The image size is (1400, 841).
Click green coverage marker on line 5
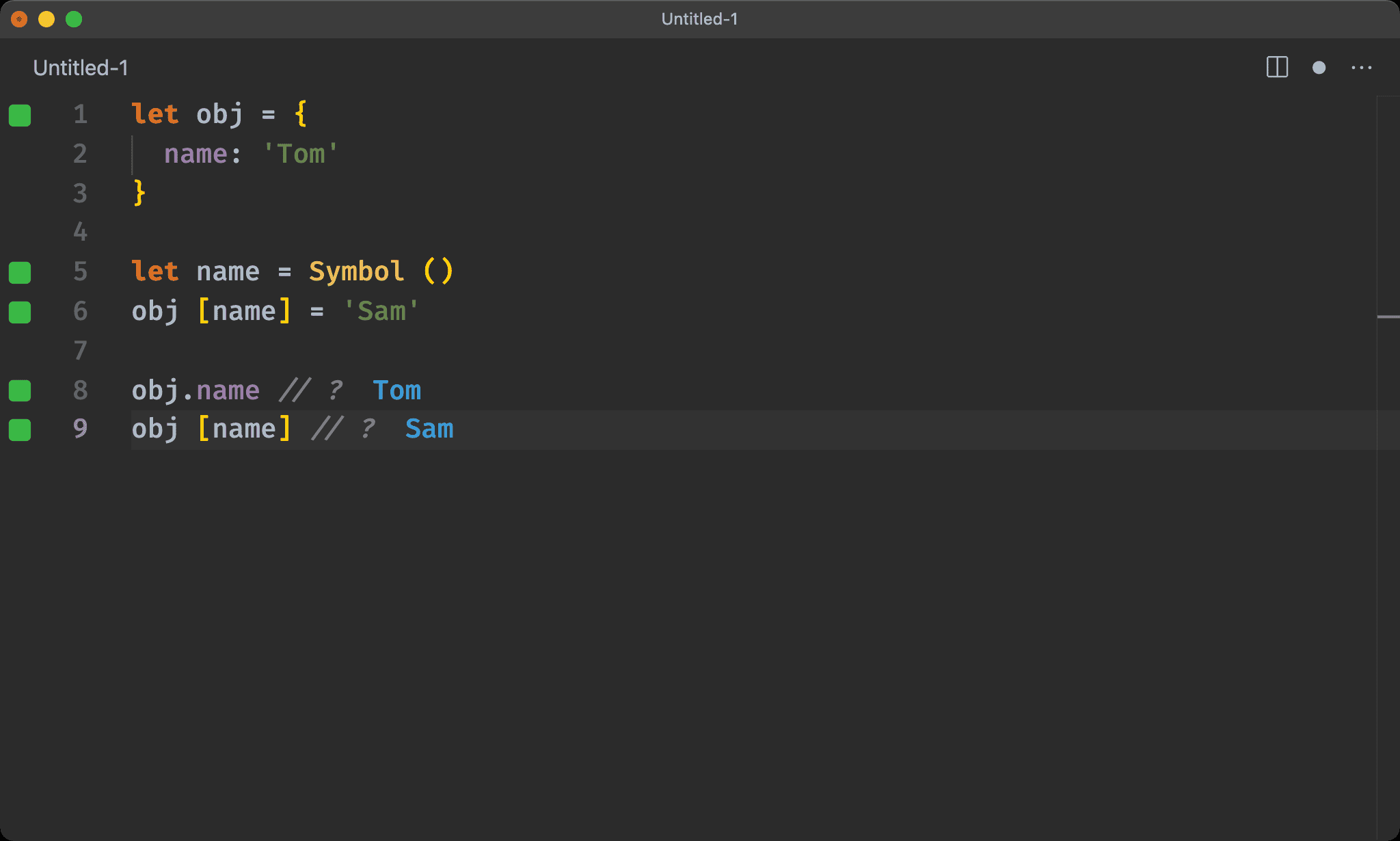click(20, 272)
